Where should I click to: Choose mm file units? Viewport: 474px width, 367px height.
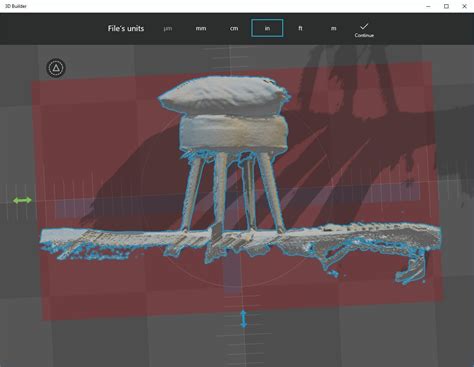point(201,28)
